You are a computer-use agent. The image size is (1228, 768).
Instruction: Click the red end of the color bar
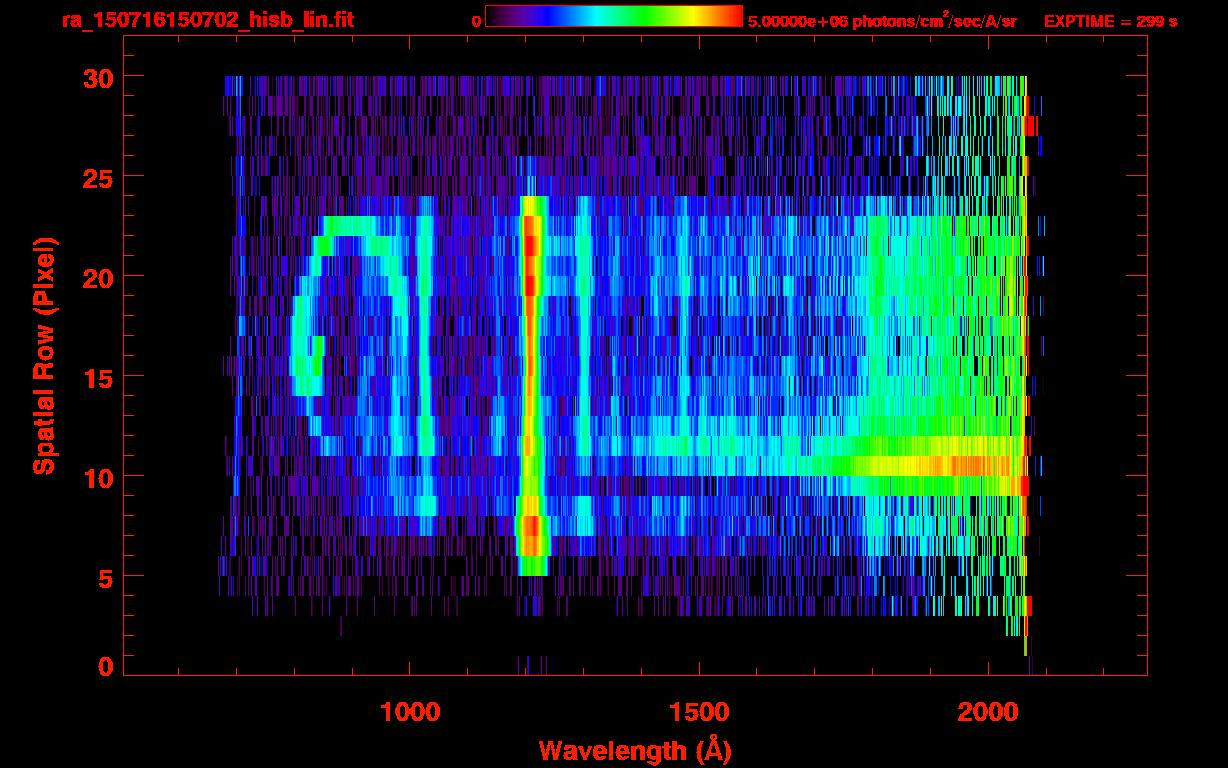tap(730, 16)
